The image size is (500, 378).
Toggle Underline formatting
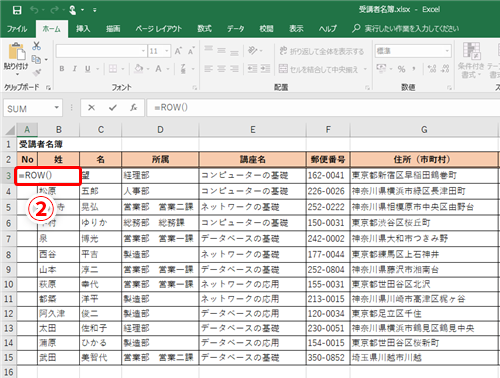pyautogui.click(x=87, y=69)
